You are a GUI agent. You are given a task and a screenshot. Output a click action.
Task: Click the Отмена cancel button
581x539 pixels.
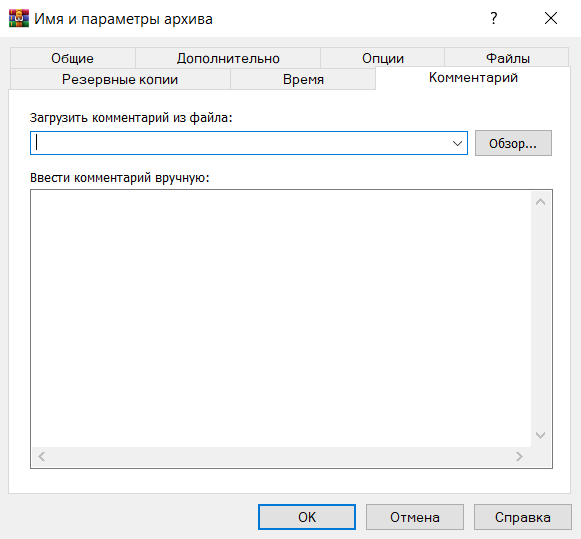415,517
